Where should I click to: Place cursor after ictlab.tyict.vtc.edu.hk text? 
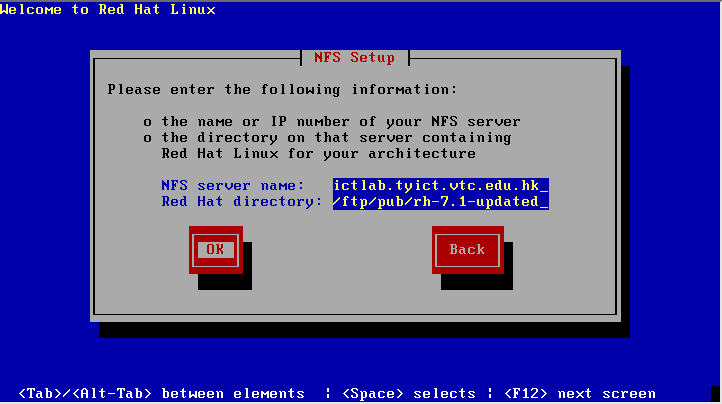click(544, 186)
